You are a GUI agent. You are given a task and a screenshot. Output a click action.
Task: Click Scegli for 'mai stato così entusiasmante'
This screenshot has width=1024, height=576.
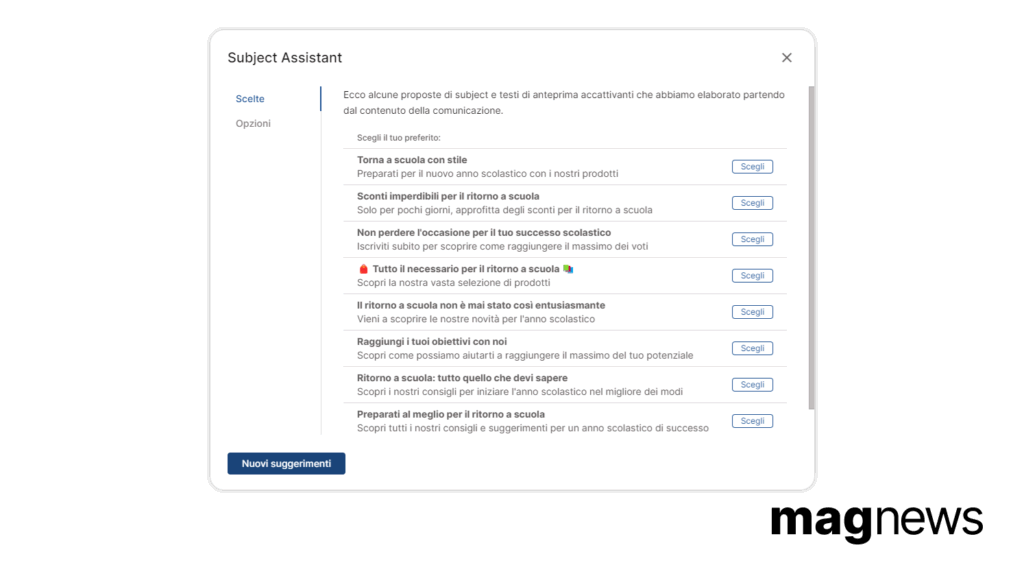click(x=752, y=312)
